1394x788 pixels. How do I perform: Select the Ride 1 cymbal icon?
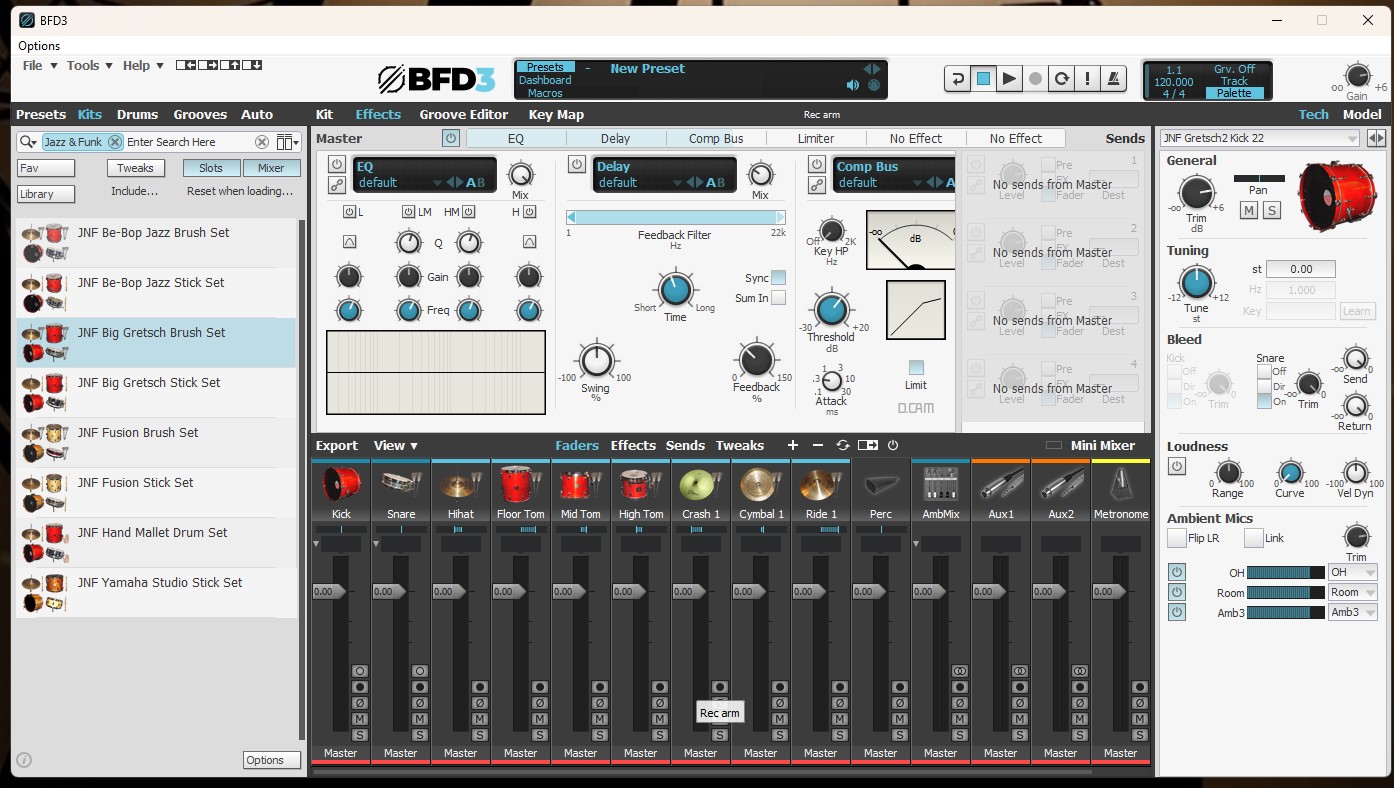coord(821,486)
